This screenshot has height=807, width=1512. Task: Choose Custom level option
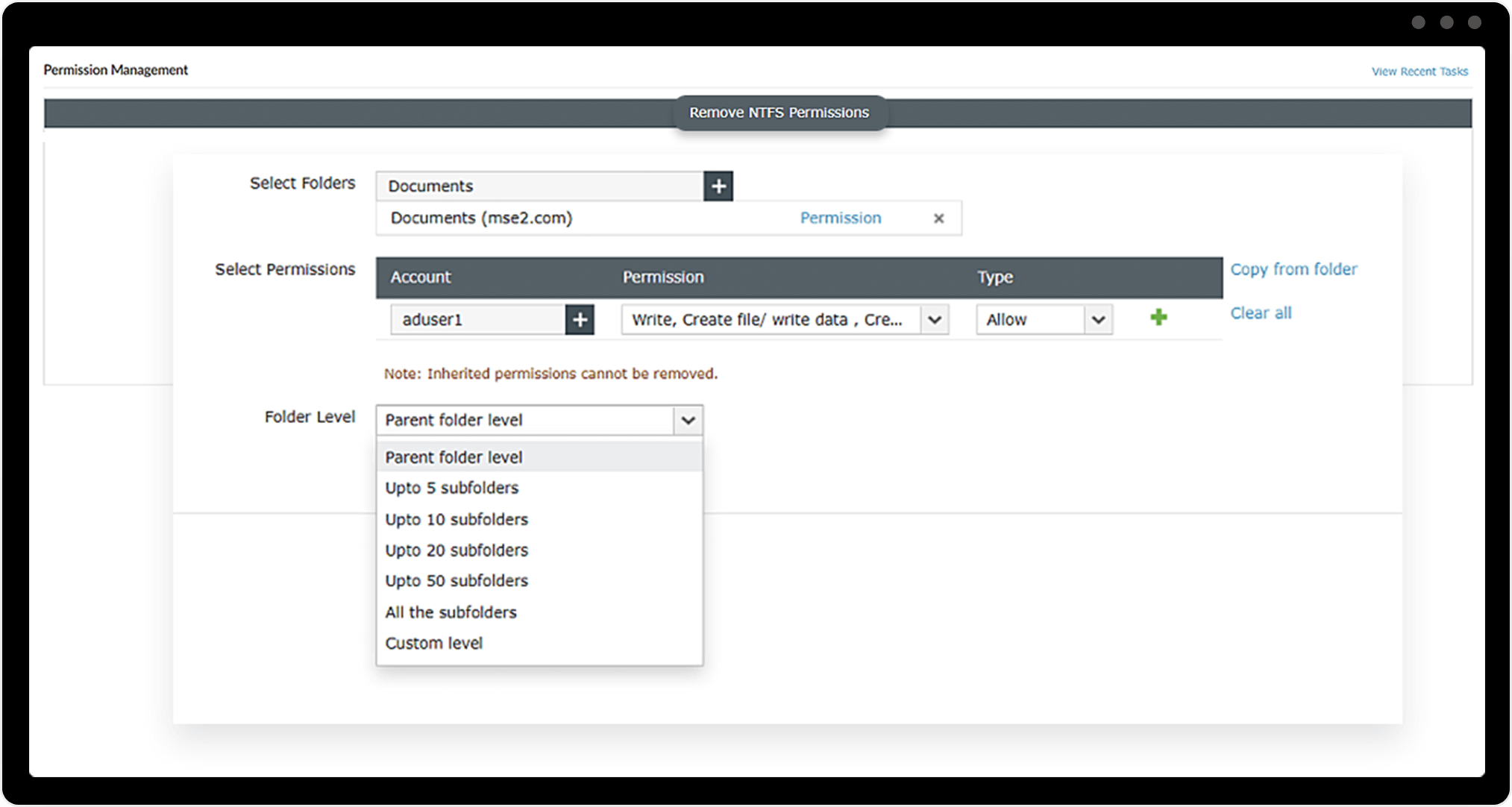(x=433, y=643)
